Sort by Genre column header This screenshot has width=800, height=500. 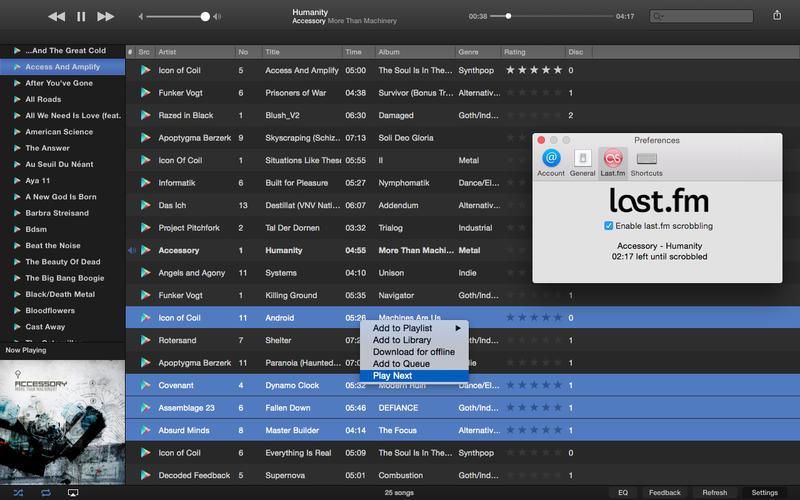click(x=478, y=52)
